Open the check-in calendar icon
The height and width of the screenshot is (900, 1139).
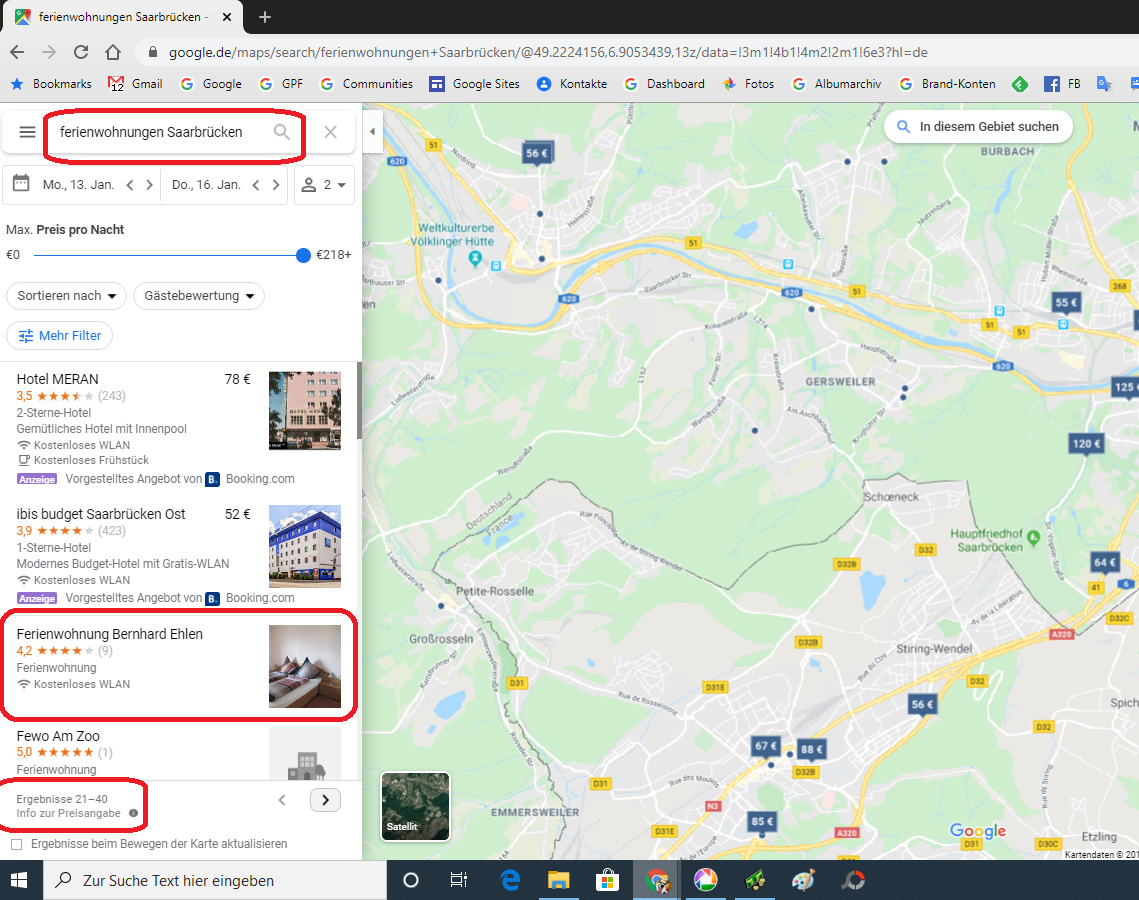click(x=21, y=183)
